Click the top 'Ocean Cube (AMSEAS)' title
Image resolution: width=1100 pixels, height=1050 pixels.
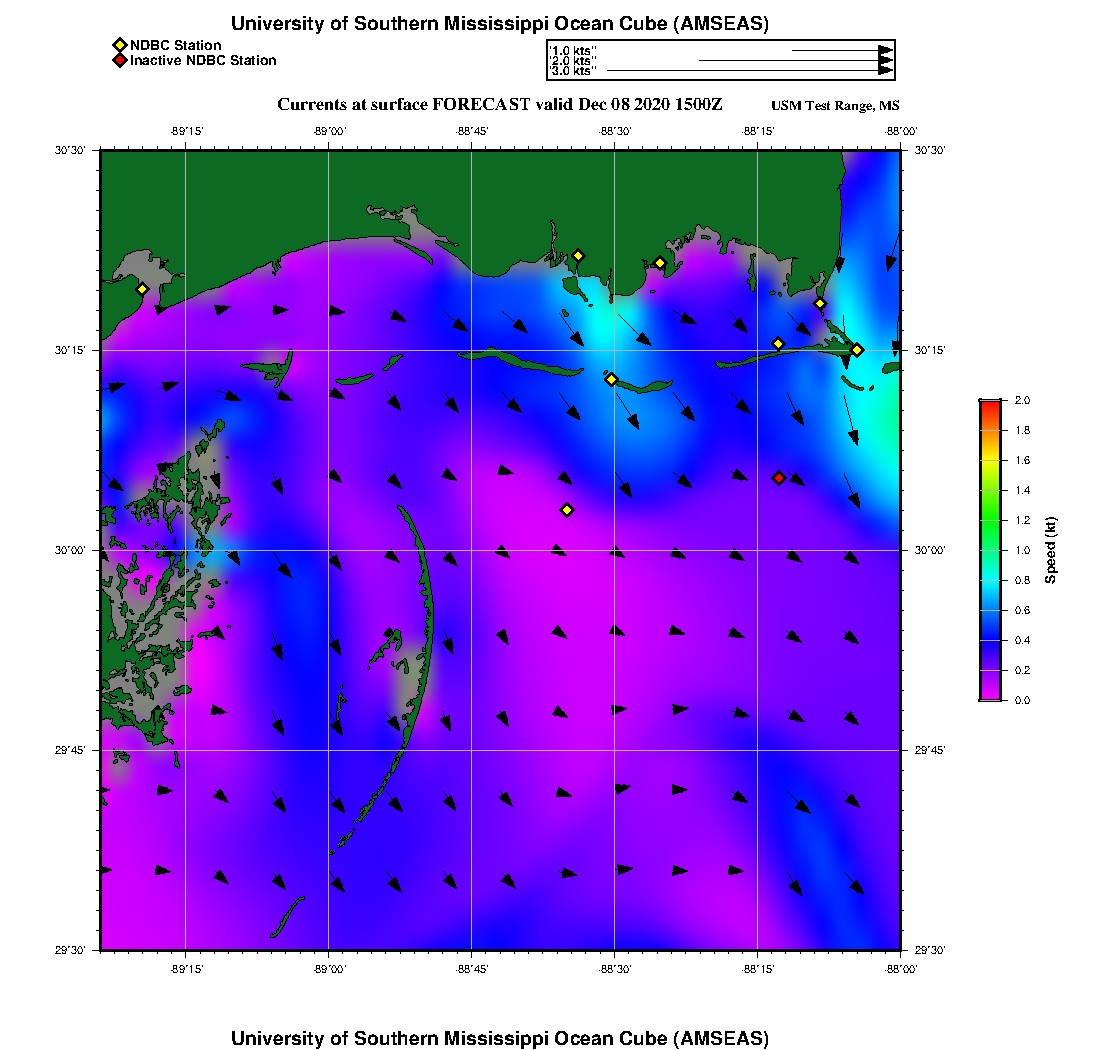point(500,23)
